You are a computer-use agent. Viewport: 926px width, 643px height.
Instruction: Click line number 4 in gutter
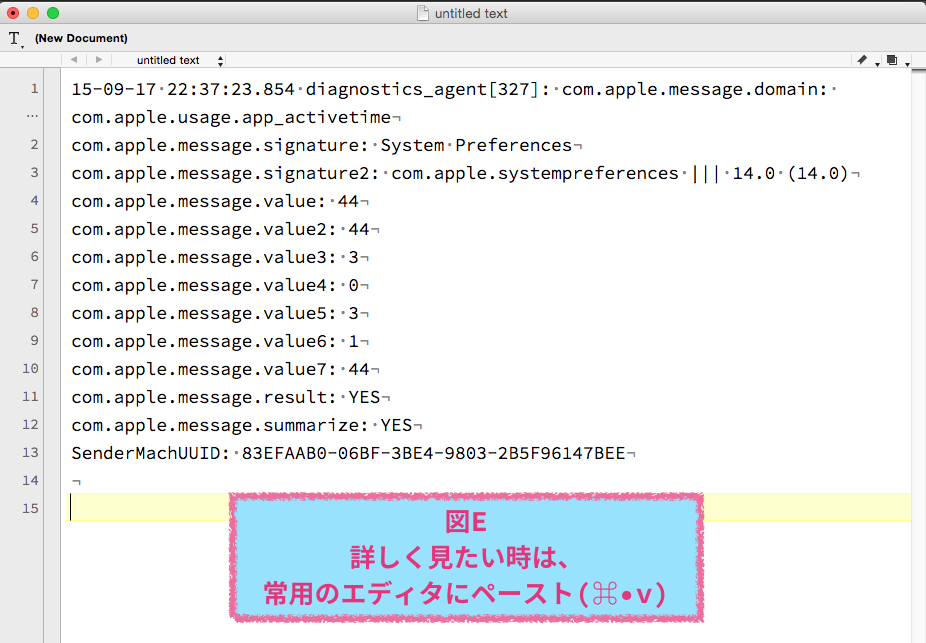(x=35, y=201)
